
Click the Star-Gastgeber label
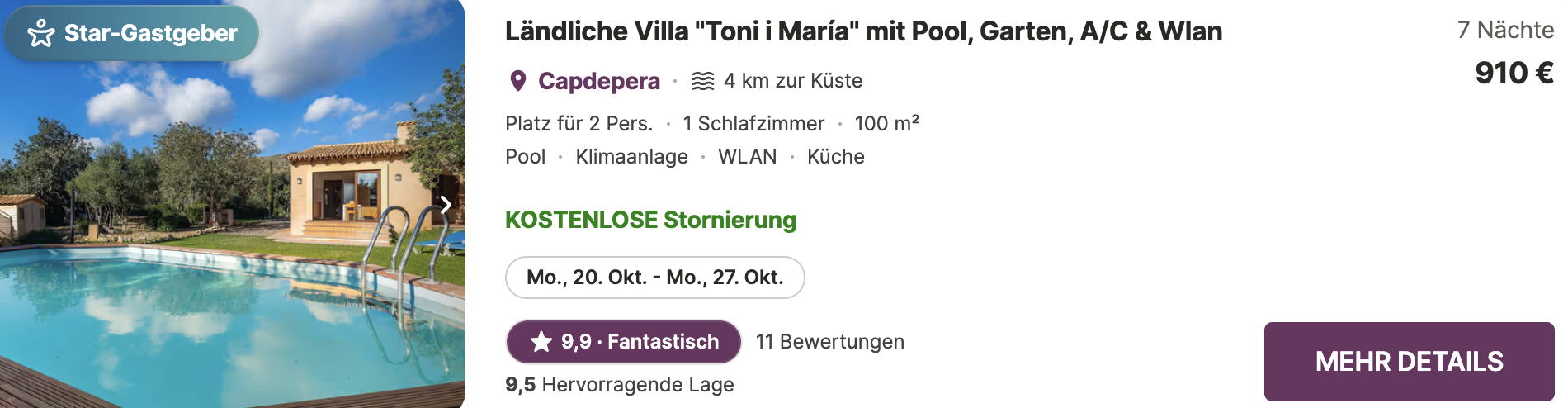pos(151,33)
